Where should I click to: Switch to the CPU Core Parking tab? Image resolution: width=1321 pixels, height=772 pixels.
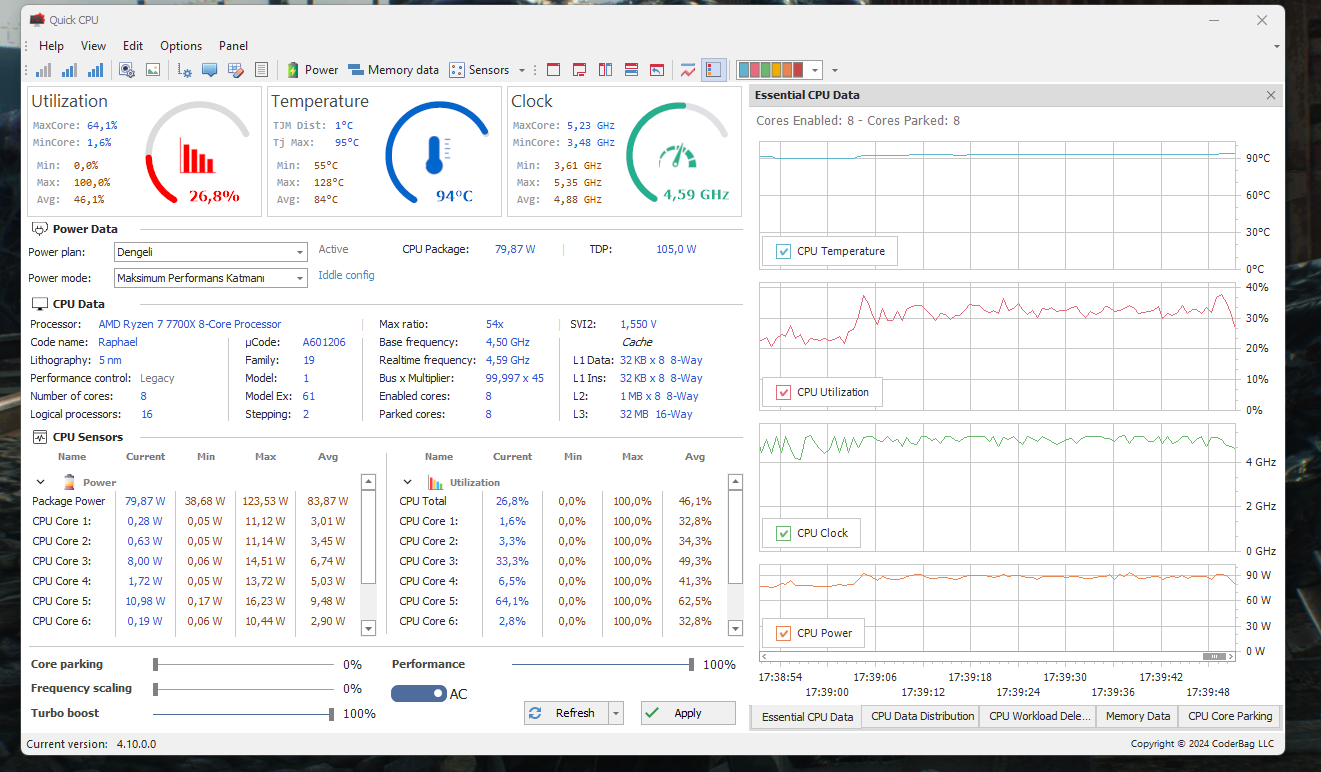pos(1230,716)
